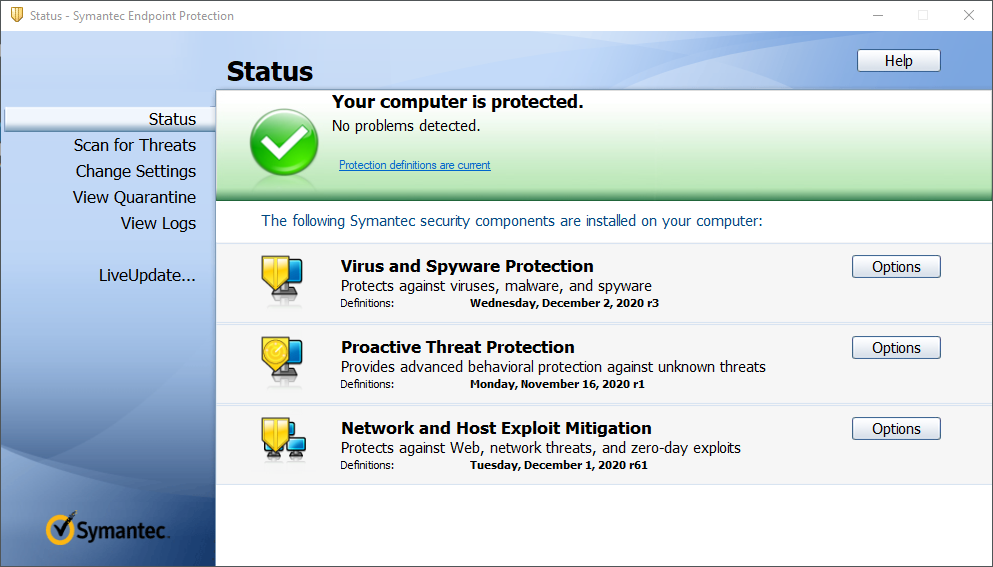Minimize the Symantec Endpoint Protection window

pos(876,15)
